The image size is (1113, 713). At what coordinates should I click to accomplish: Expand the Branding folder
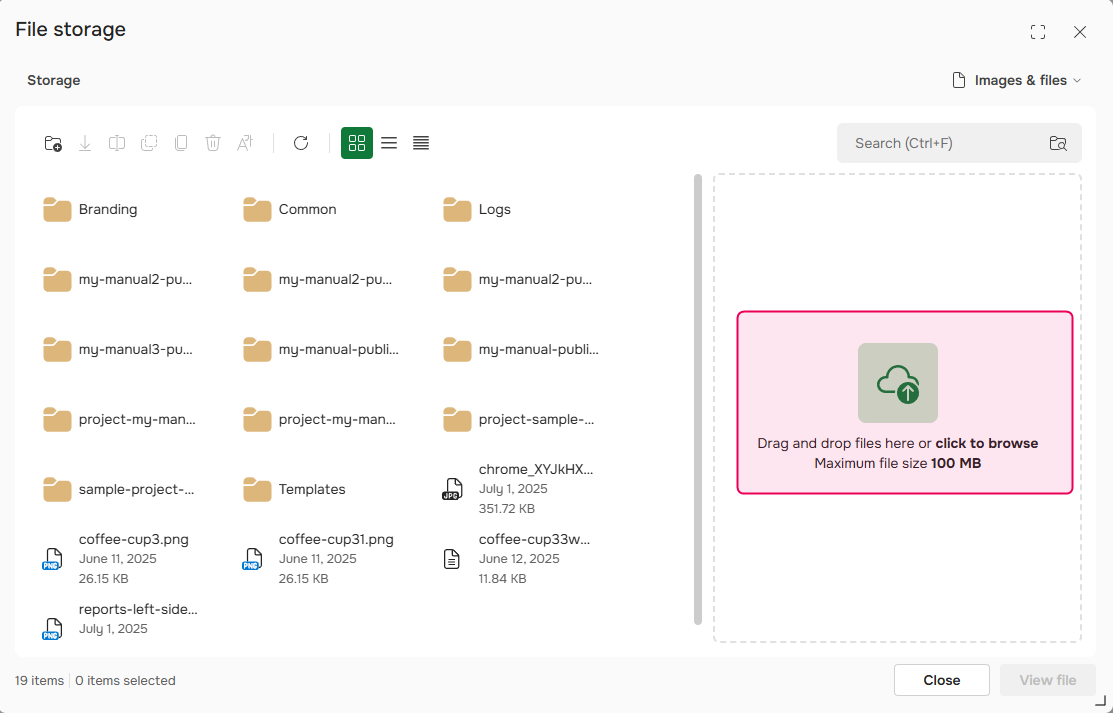(x=107, y=209)
